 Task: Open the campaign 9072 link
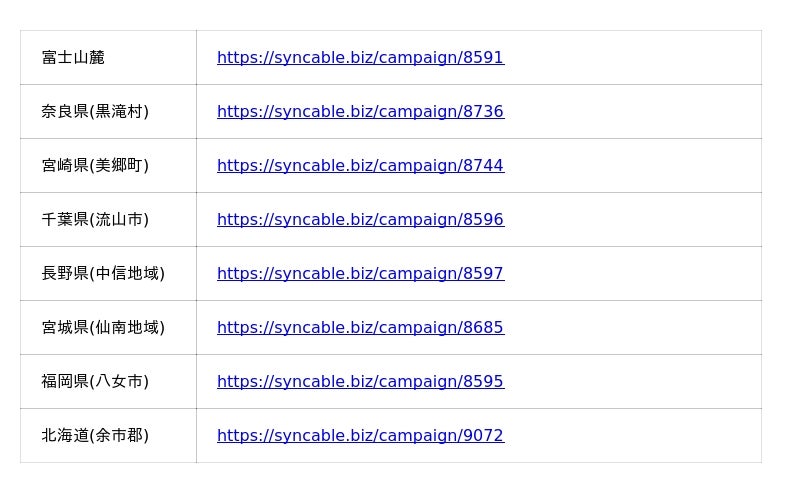pyautogui.click(x=360, y=436)
